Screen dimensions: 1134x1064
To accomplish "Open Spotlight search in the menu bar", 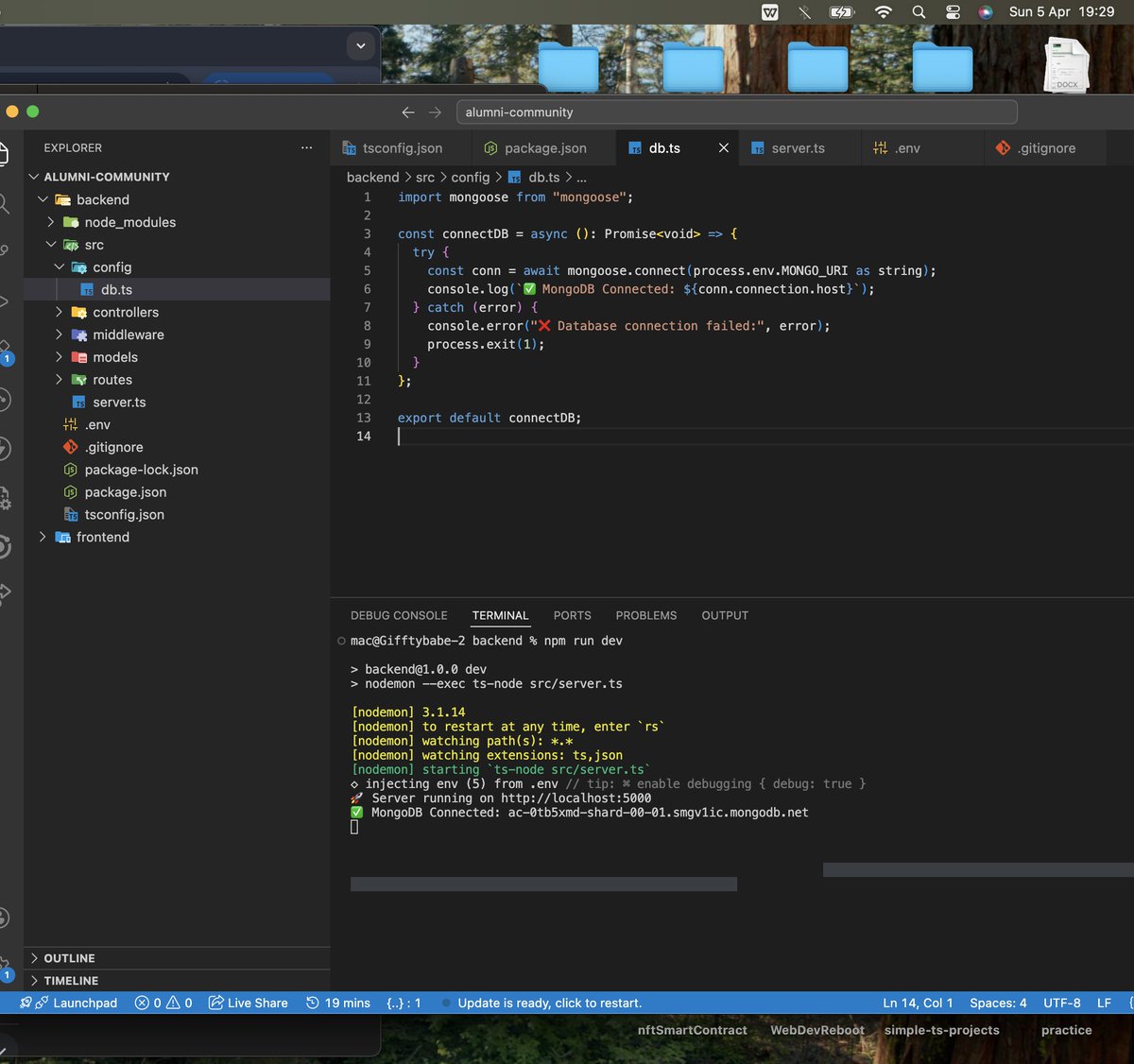I will [919, 12].
